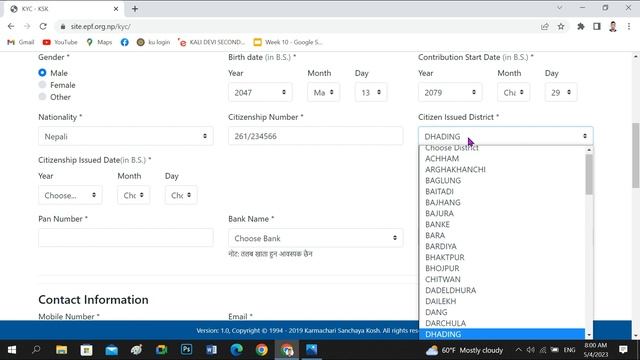Choose BAITADI from district list

click(502, 191)
